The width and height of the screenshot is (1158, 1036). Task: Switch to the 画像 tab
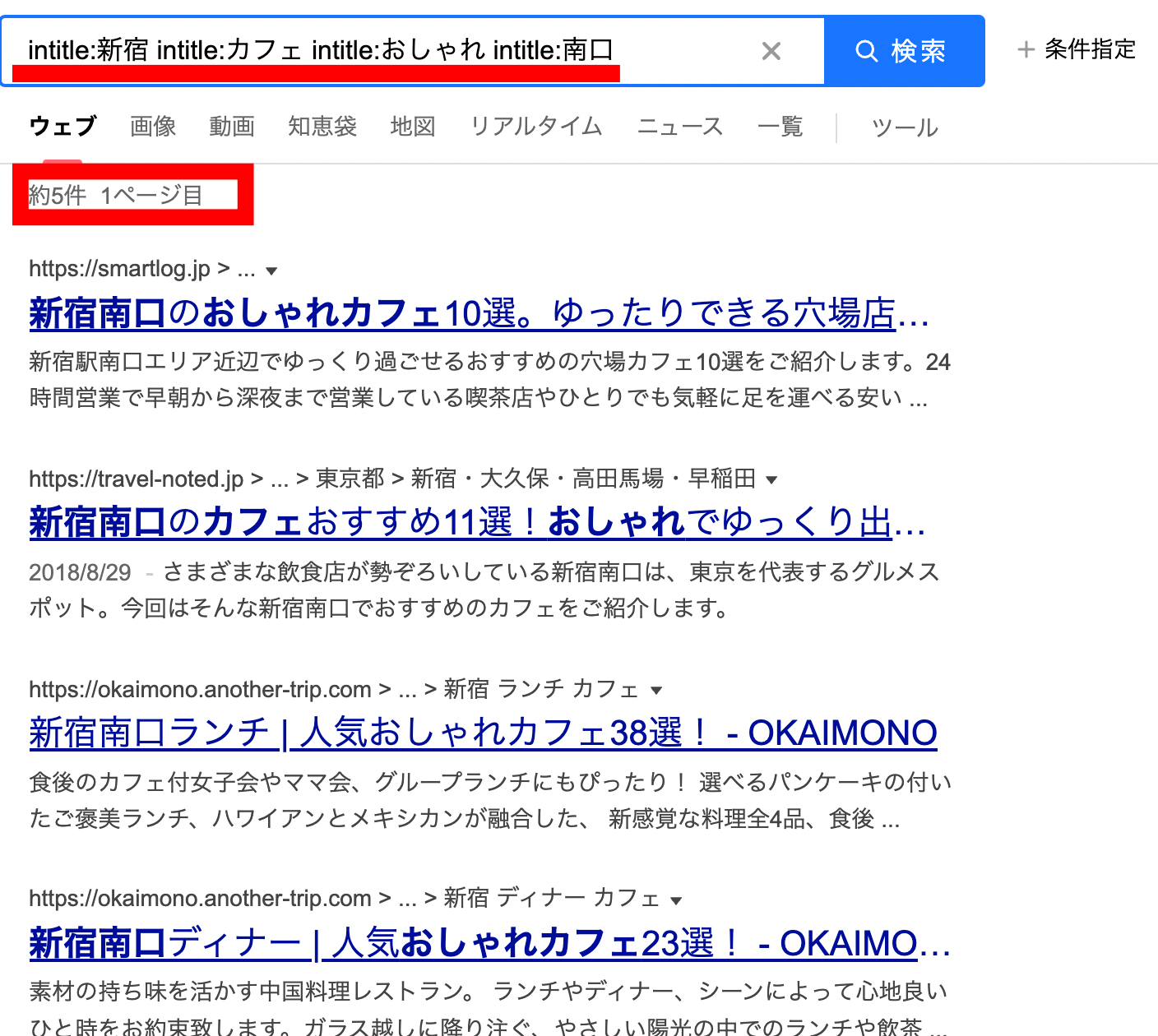[x=153, y=127]
